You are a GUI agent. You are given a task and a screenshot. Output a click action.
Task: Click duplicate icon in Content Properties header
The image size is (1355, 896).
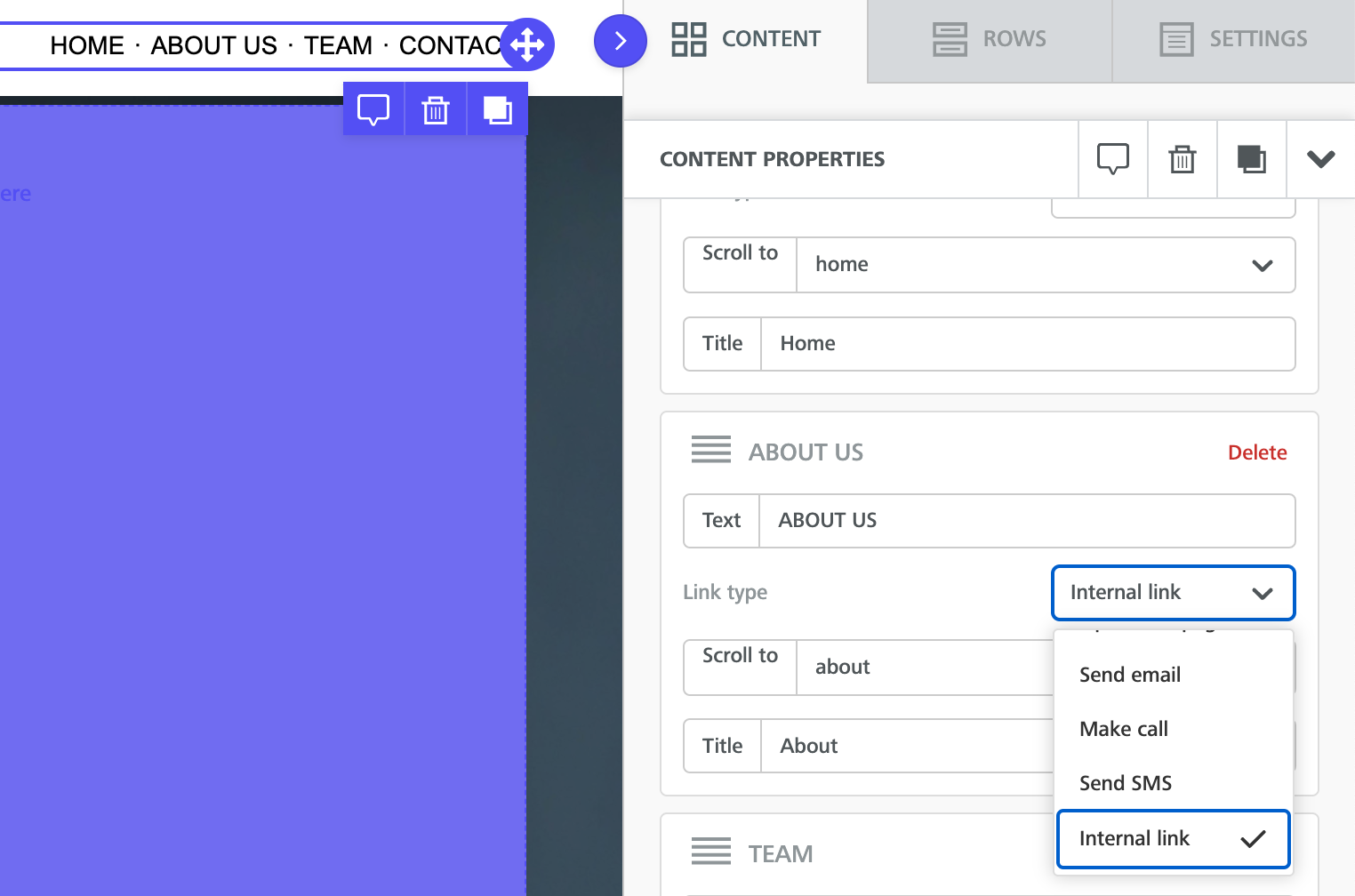tap(1252, 159)
